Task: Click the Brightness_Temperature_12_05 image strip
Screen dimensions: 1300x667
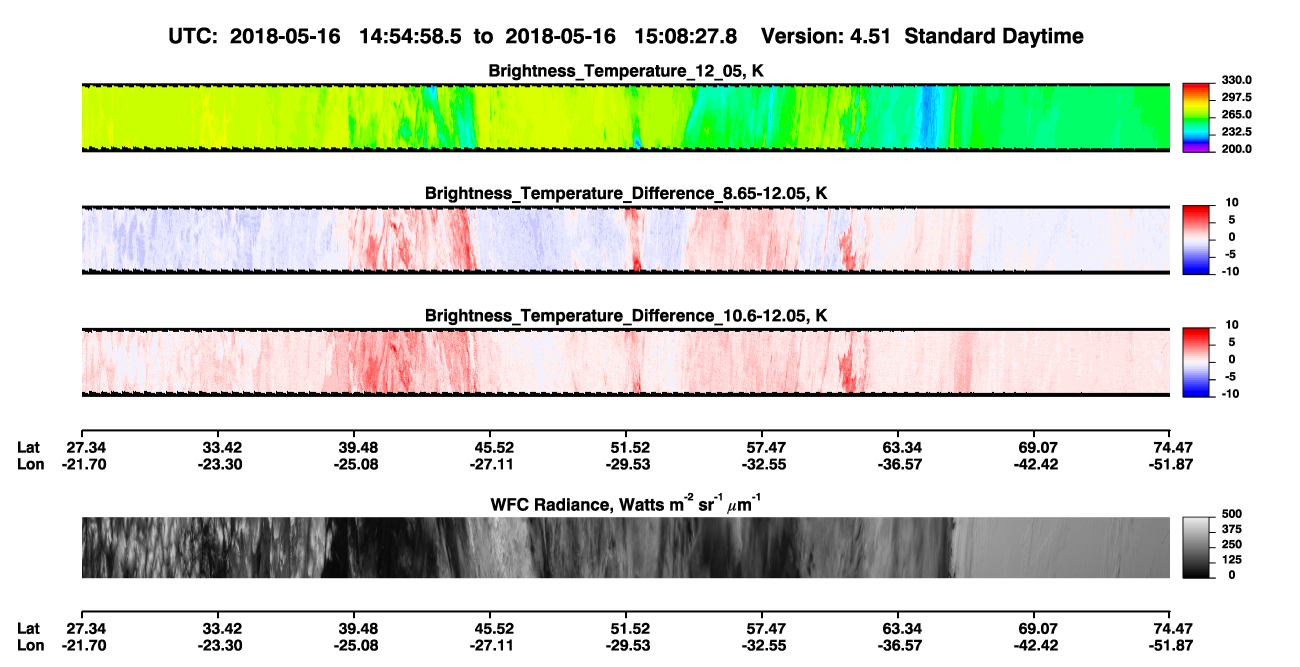Action: coord(626,117)
